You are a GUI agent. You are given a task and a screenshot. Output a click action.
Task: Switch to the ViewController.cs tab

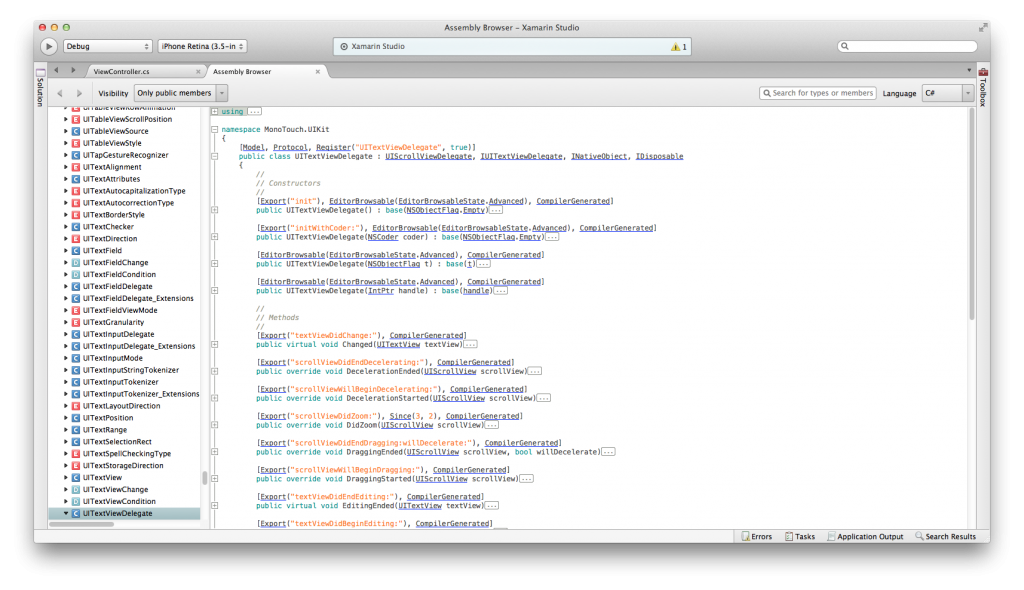coord(121,72)
